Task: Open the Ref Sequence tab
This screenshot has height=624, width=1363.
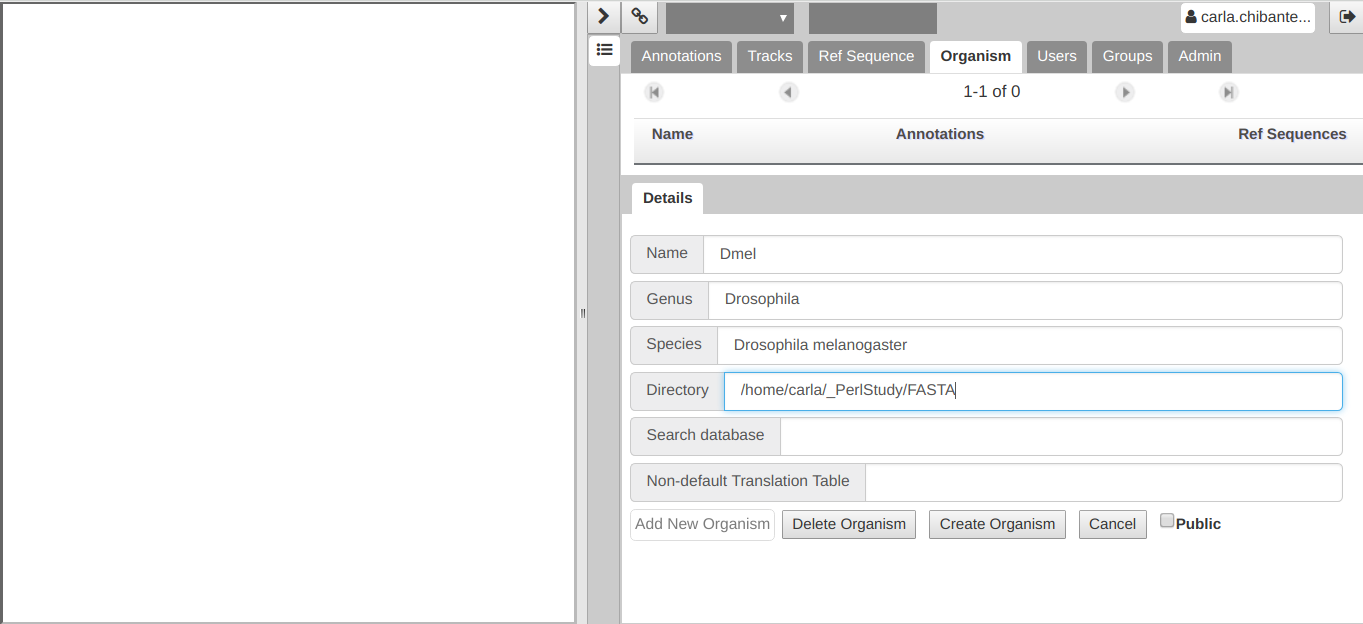Action: (x=866, y=56)
